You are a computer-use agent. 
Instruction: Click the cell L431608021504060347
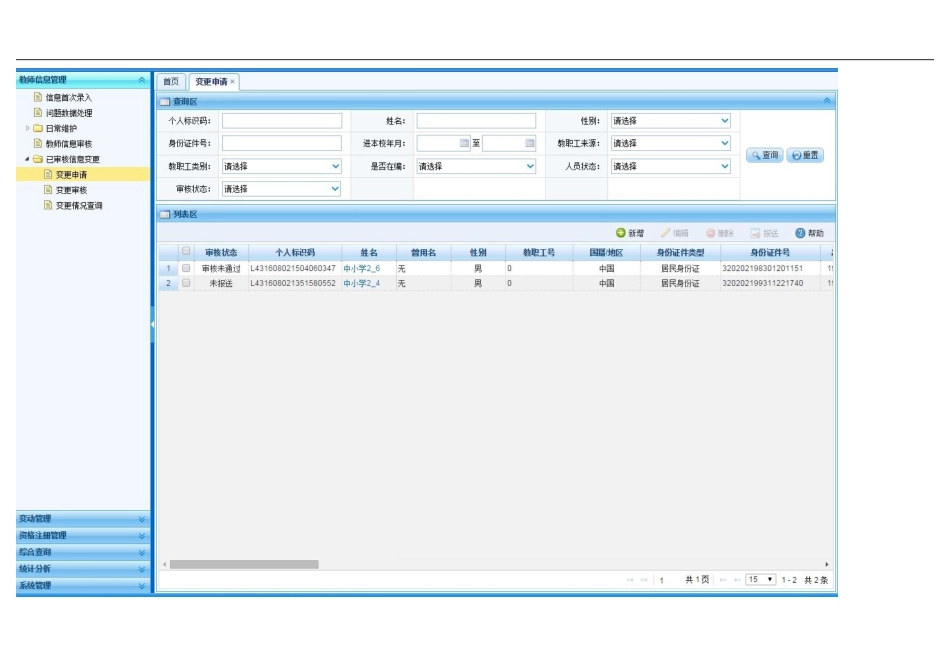click(x=293, y=268)
